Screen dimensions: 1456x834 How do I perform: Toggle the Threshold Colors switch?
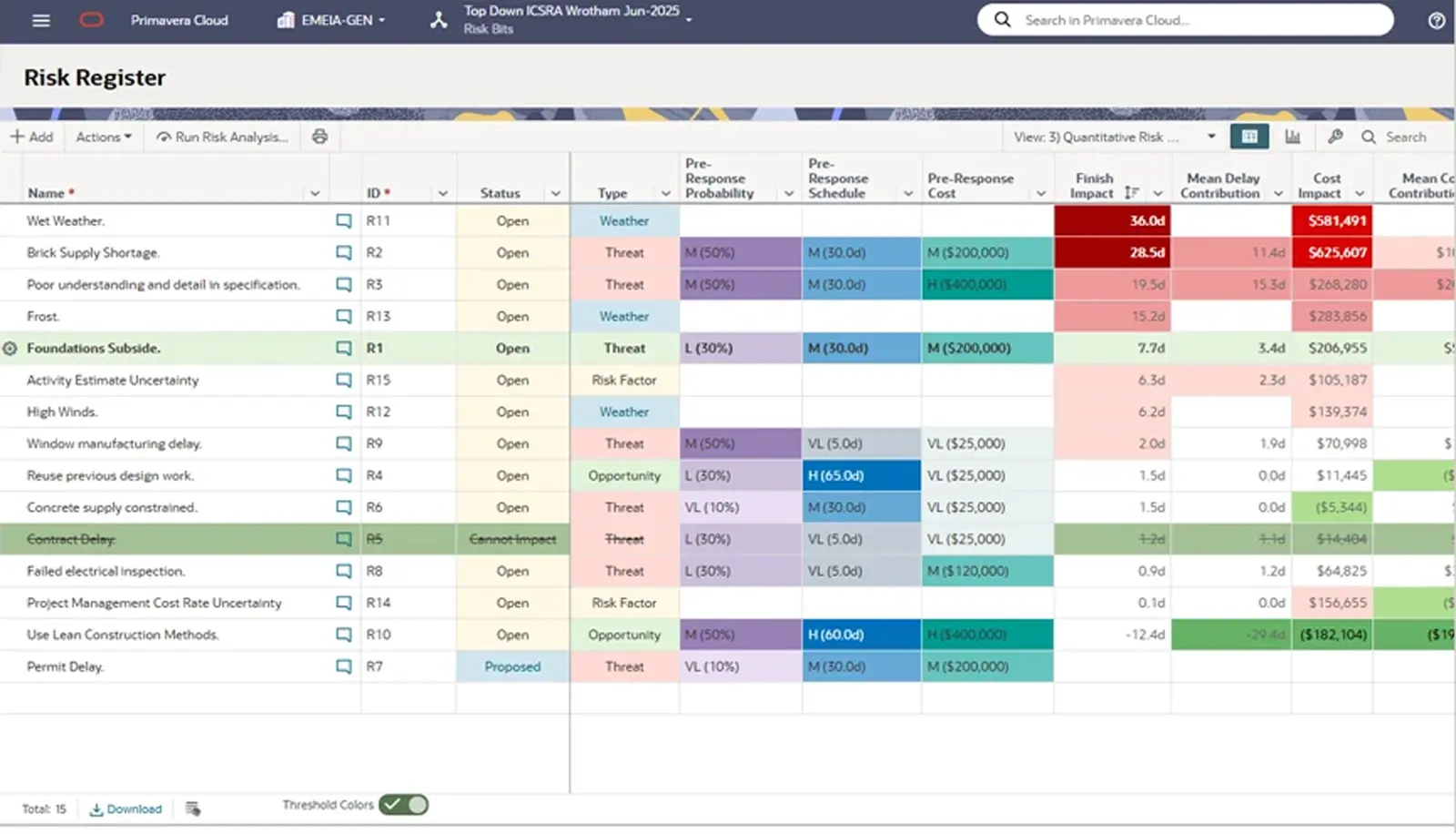(x=403, y=805)
